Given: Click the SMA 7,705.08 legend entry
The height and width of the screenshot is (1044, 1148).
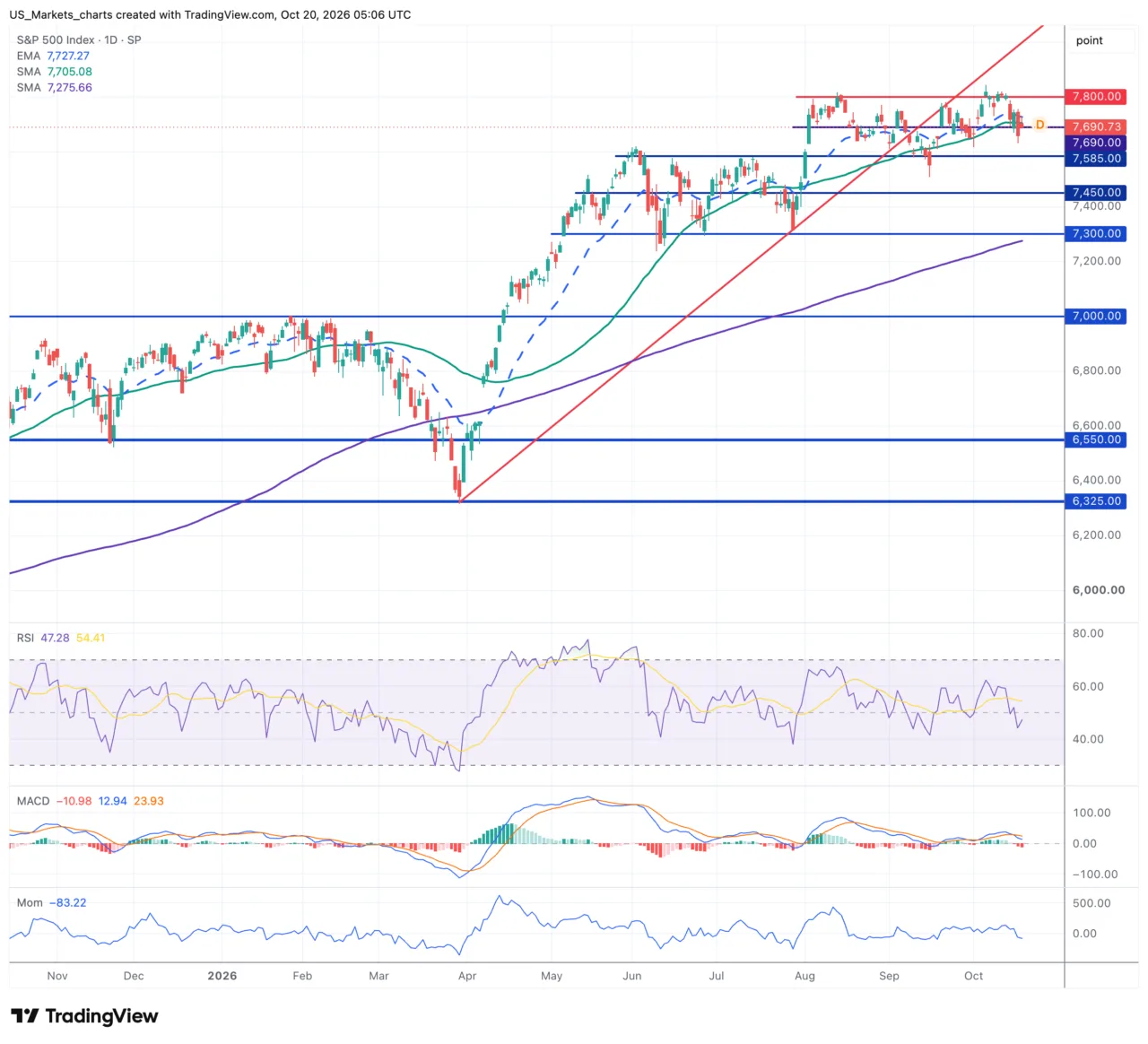Looking at the screenshot, I should click(x=54, y=72).
